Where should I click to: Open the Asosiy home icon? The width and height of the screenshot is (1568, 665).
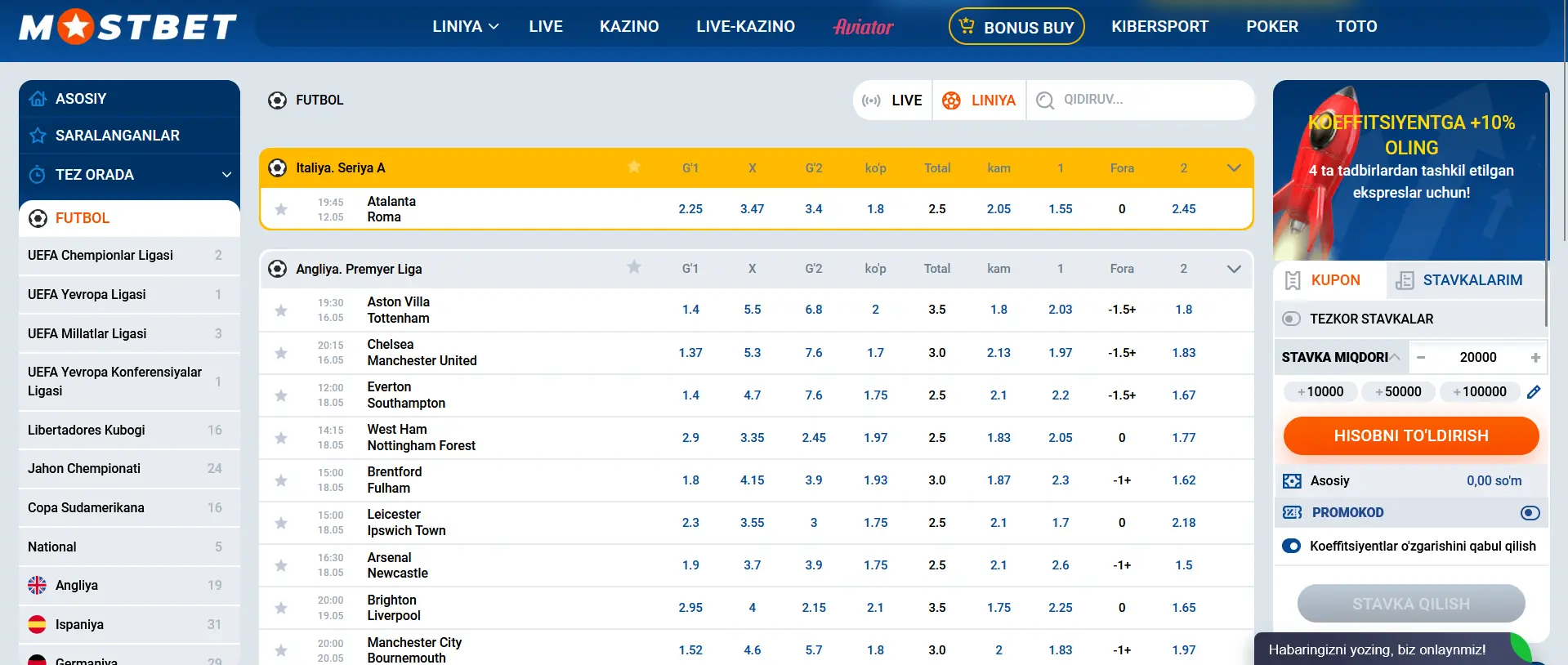click(x=38, y=99)
